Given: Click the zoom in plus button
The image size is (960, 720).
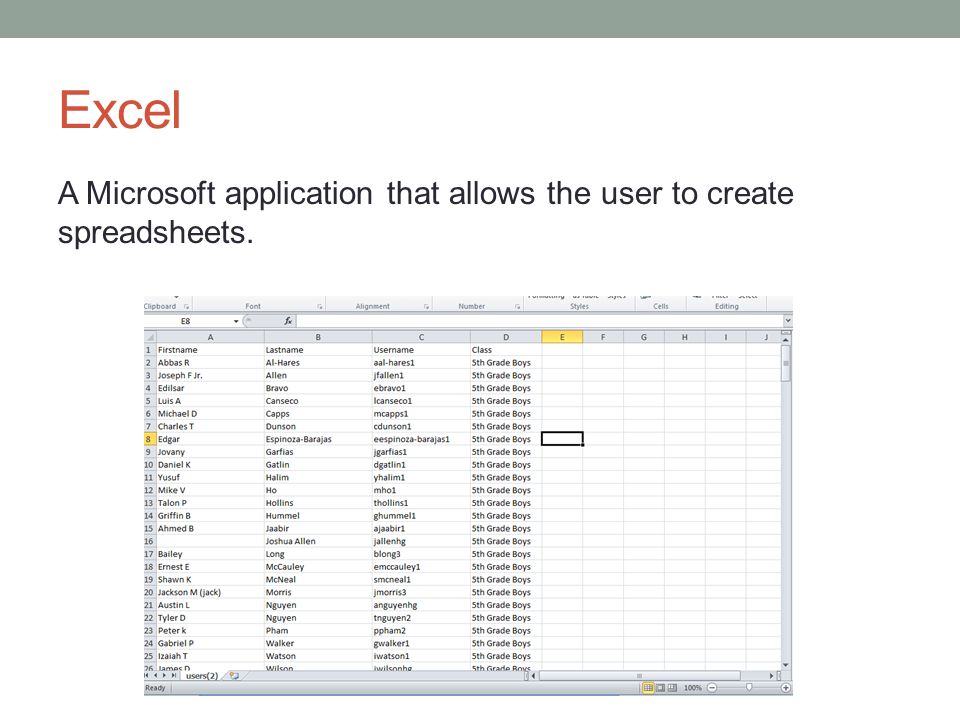Looking at the screenshot, I should pos(786,688).
